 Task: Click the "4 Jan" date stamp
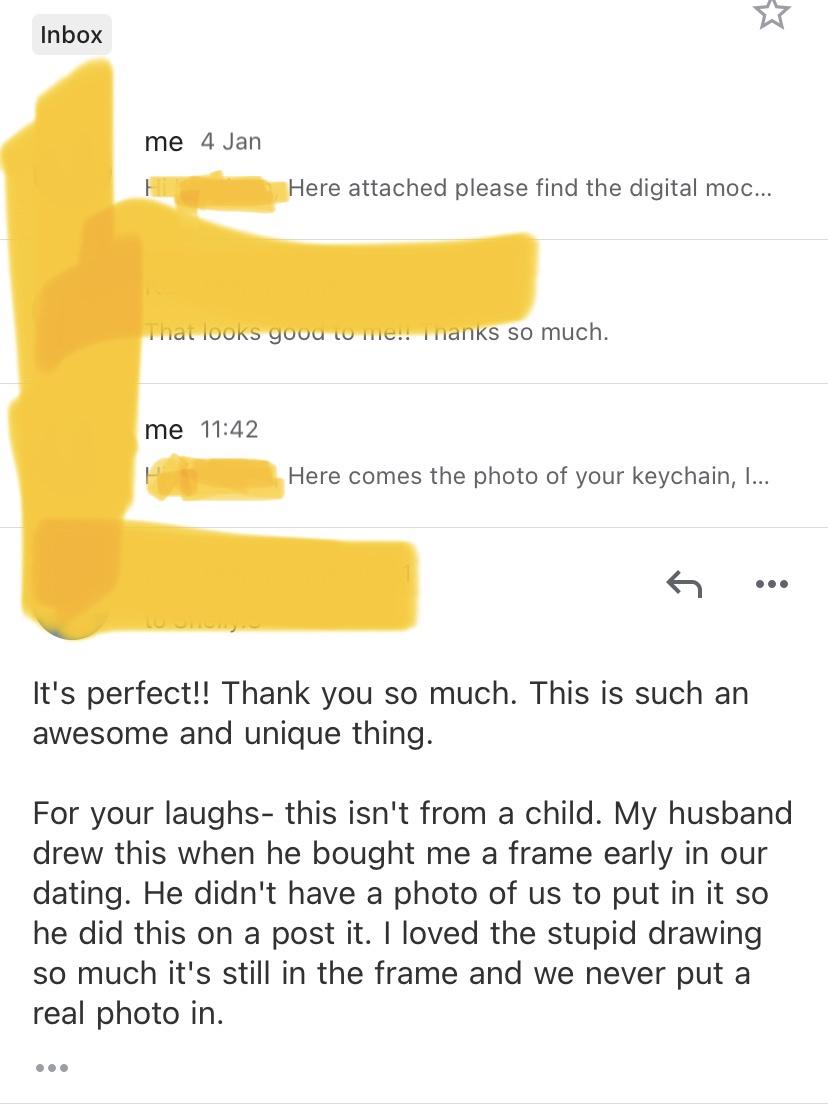pyautogui.click(x=231, y=142)
